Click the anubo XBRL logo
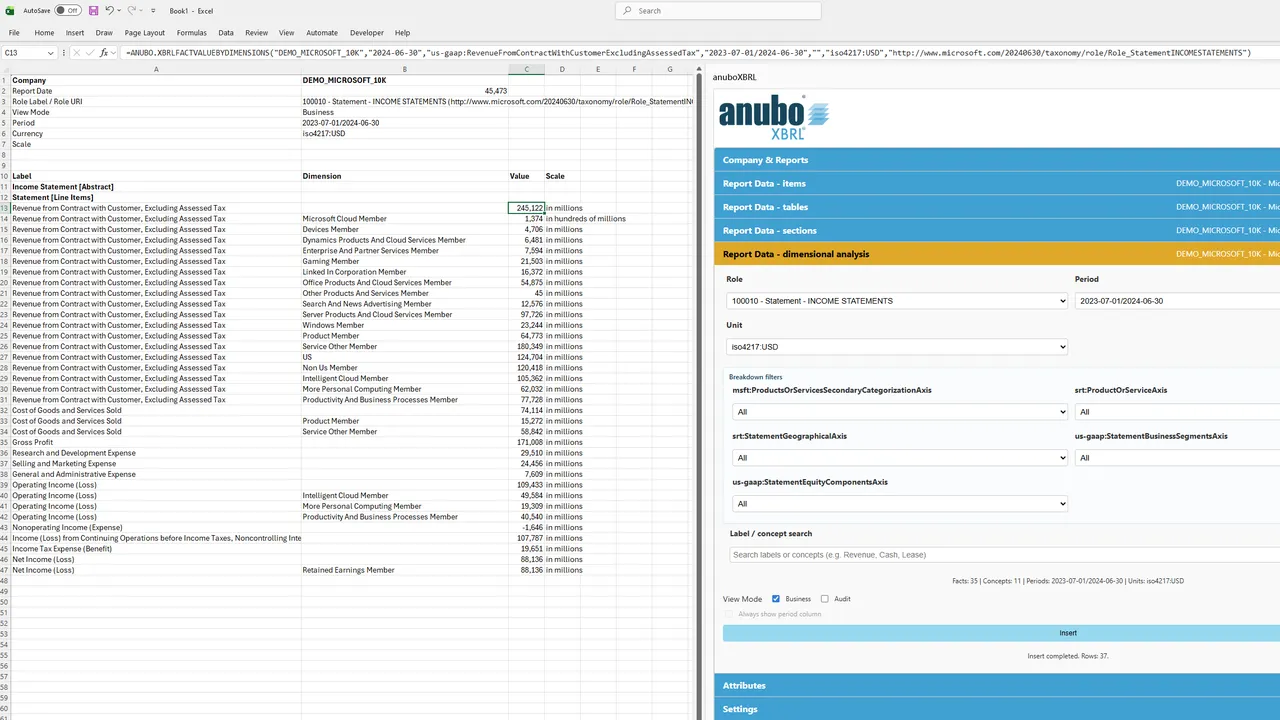Viewport: 1280px width, 720px height. point(774,116)
